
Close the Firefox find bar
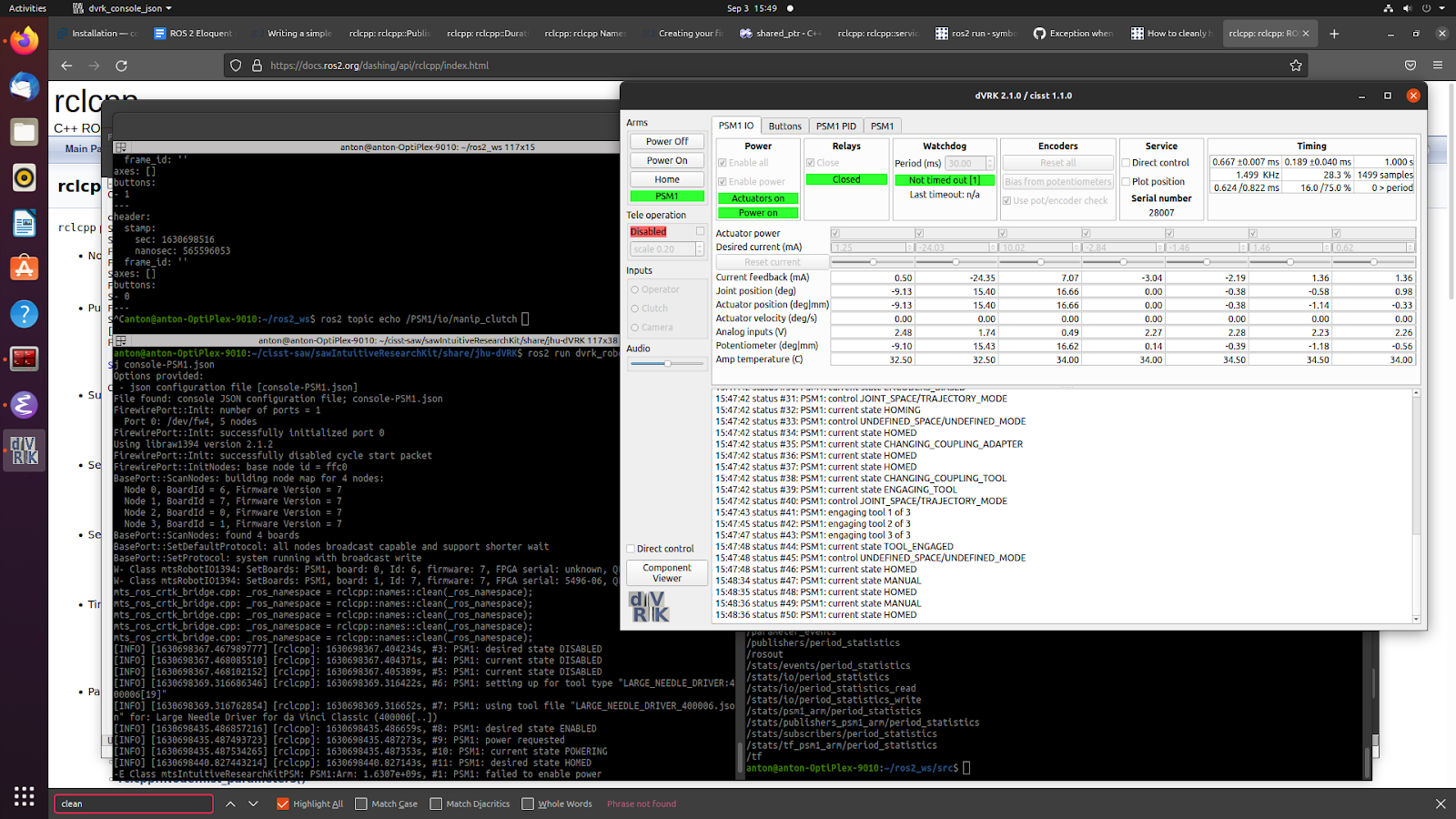(1441, 804)
